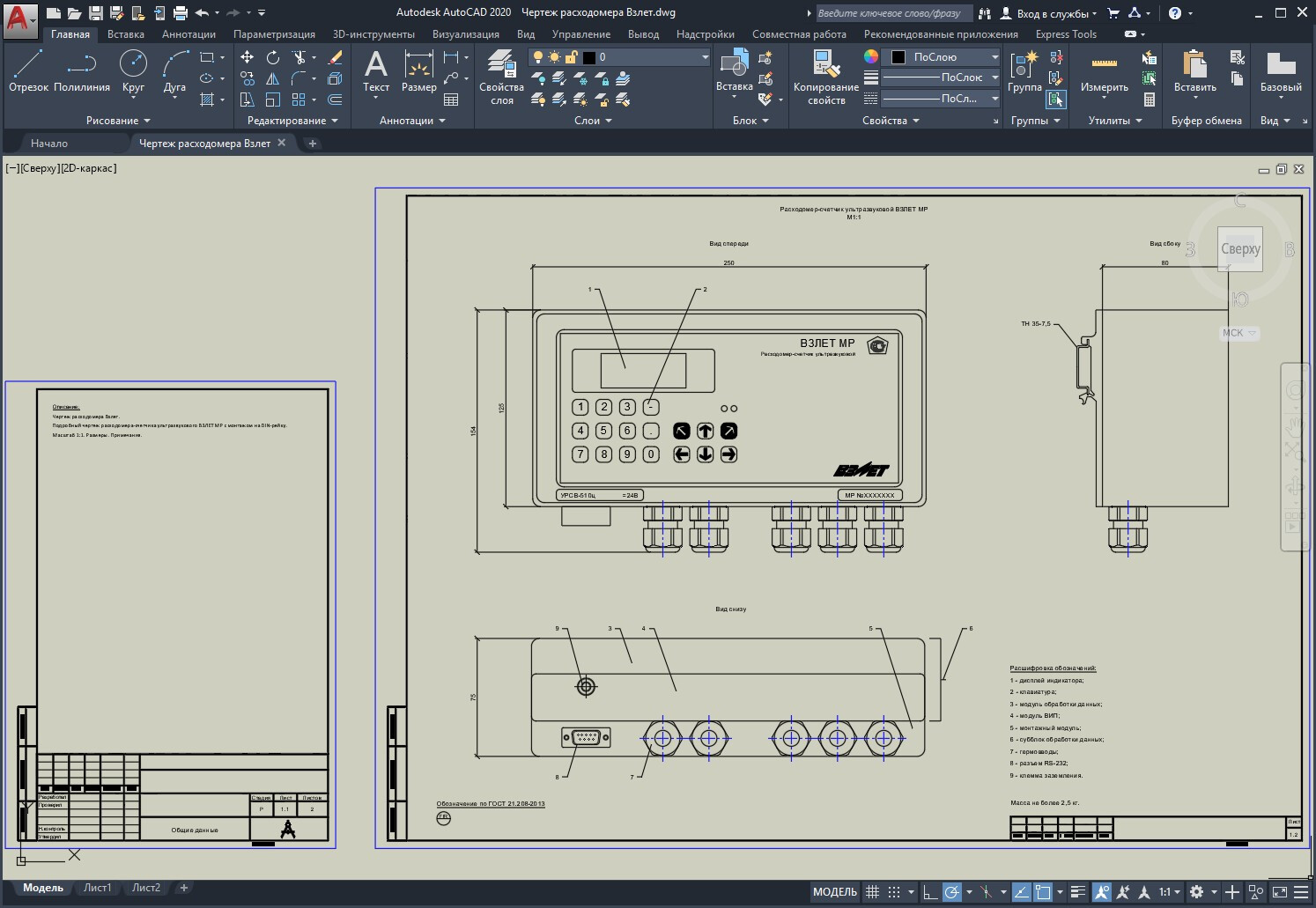
Task: Open the layer dropdown showing layer 0
Action: pyautogui.click(x=619, y=57)
